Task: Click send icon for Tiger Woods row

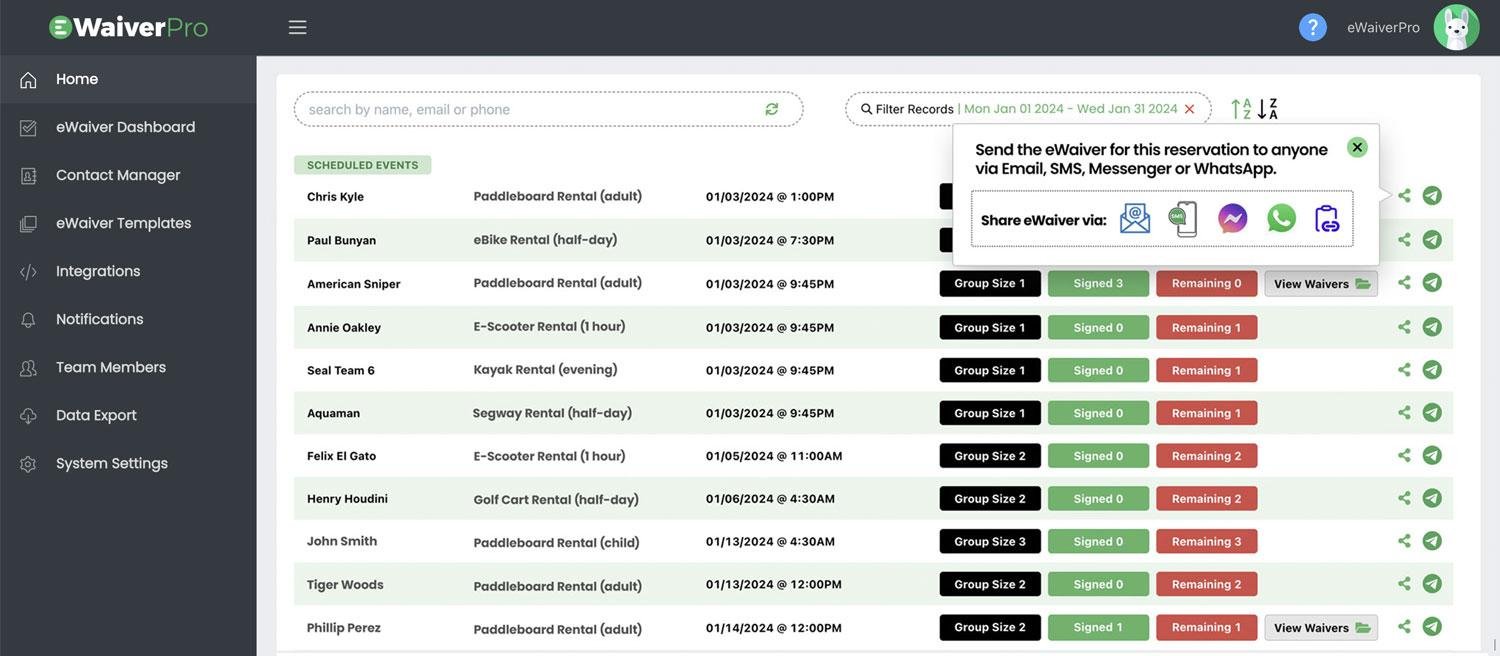Action: tap(1432, 584)
